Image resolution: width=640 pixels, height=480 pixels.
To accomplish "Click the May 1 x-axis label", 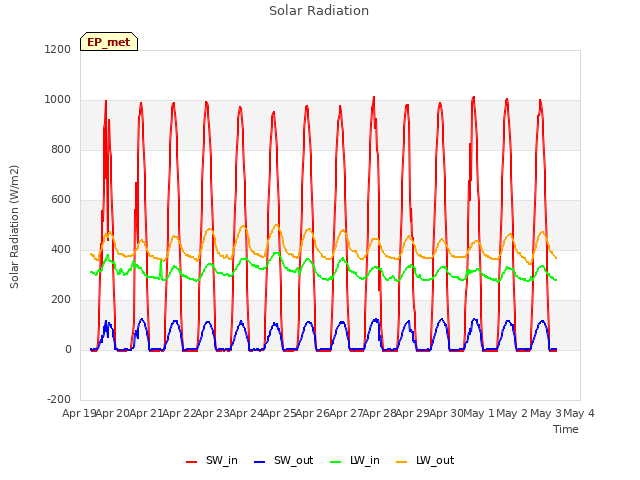I will (479, 413).
